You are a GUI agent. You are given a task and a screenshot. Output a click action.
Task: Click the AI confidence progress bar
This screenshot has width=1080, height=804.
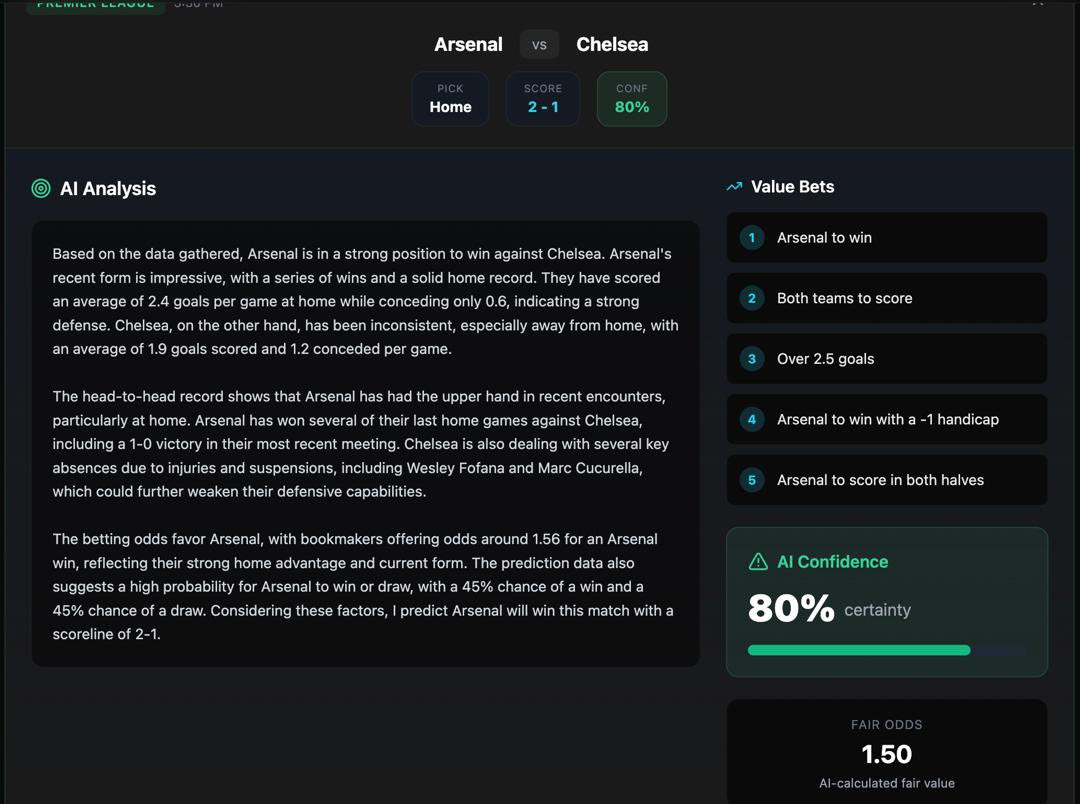point(886,650)
